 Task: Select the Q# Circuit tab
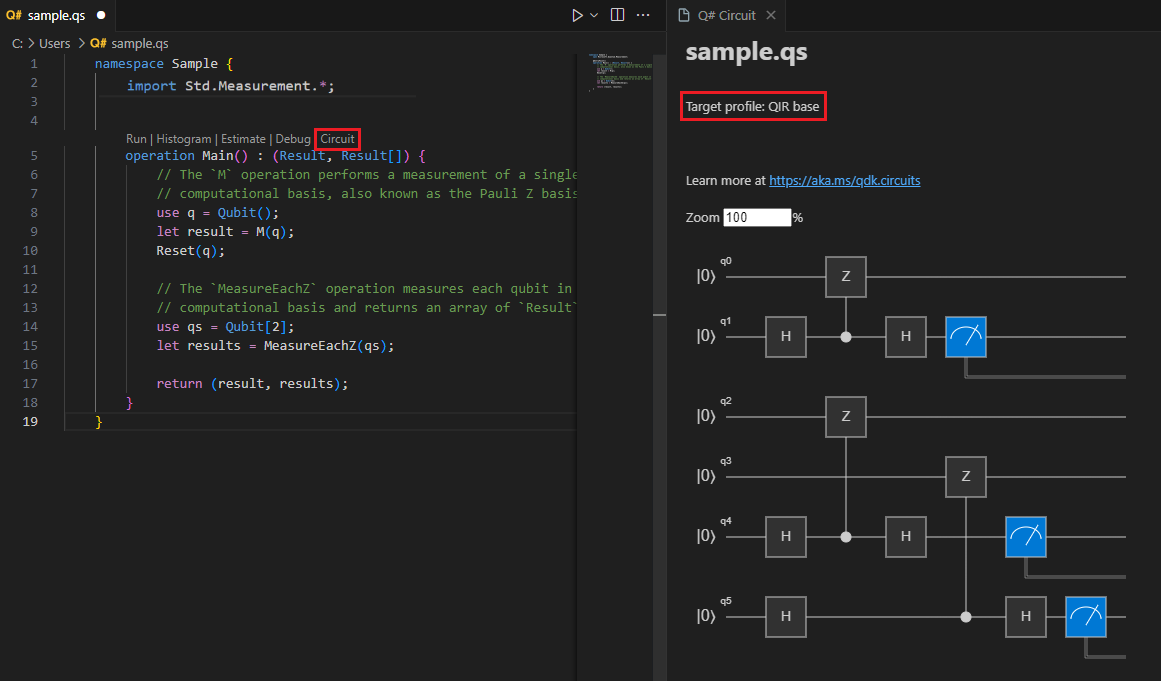point(725,15)
